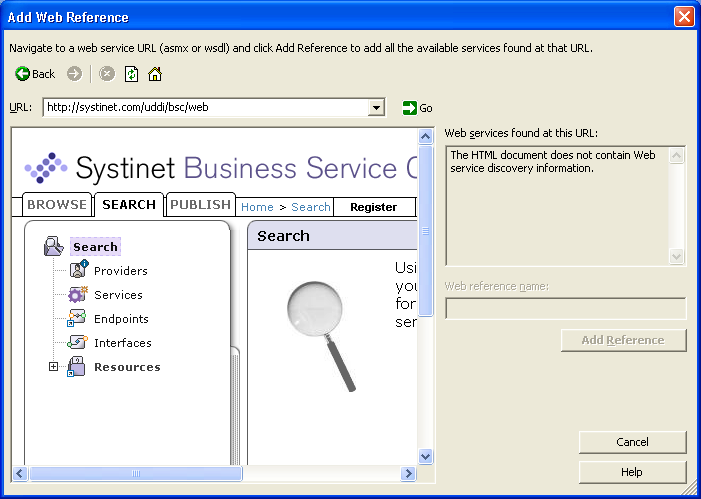Viewport: 701px width, 499px height.
Task: Click the Services gear icon
Action: click(78, 294)
